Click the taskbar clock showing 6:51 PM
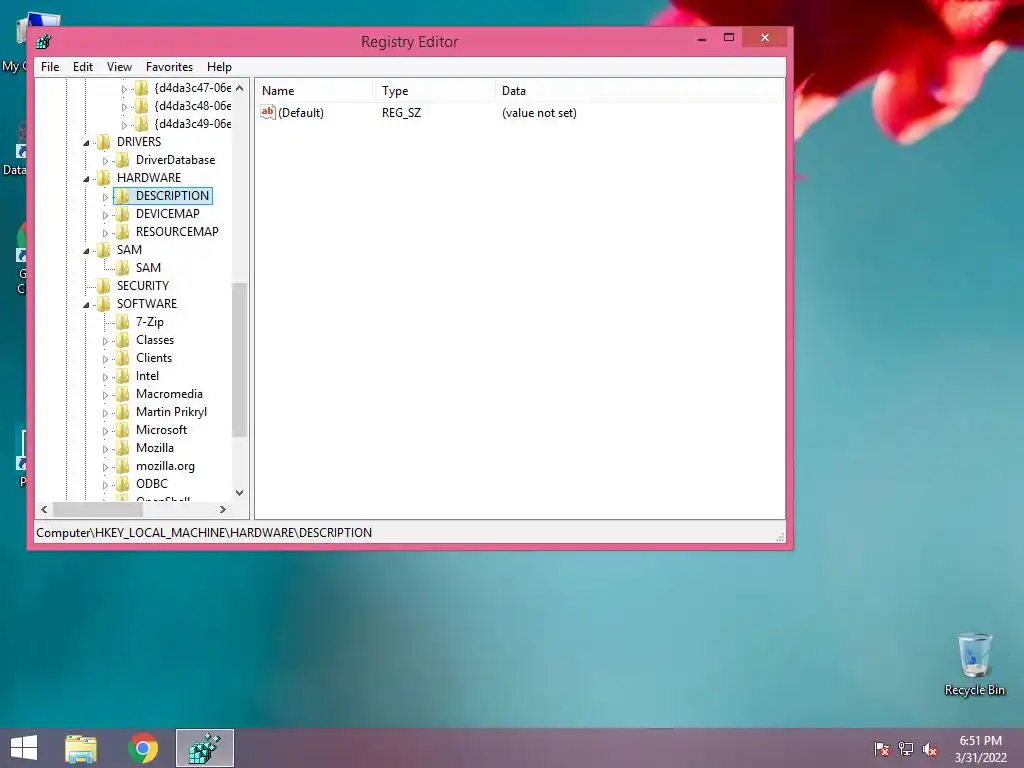 (980, 749)
